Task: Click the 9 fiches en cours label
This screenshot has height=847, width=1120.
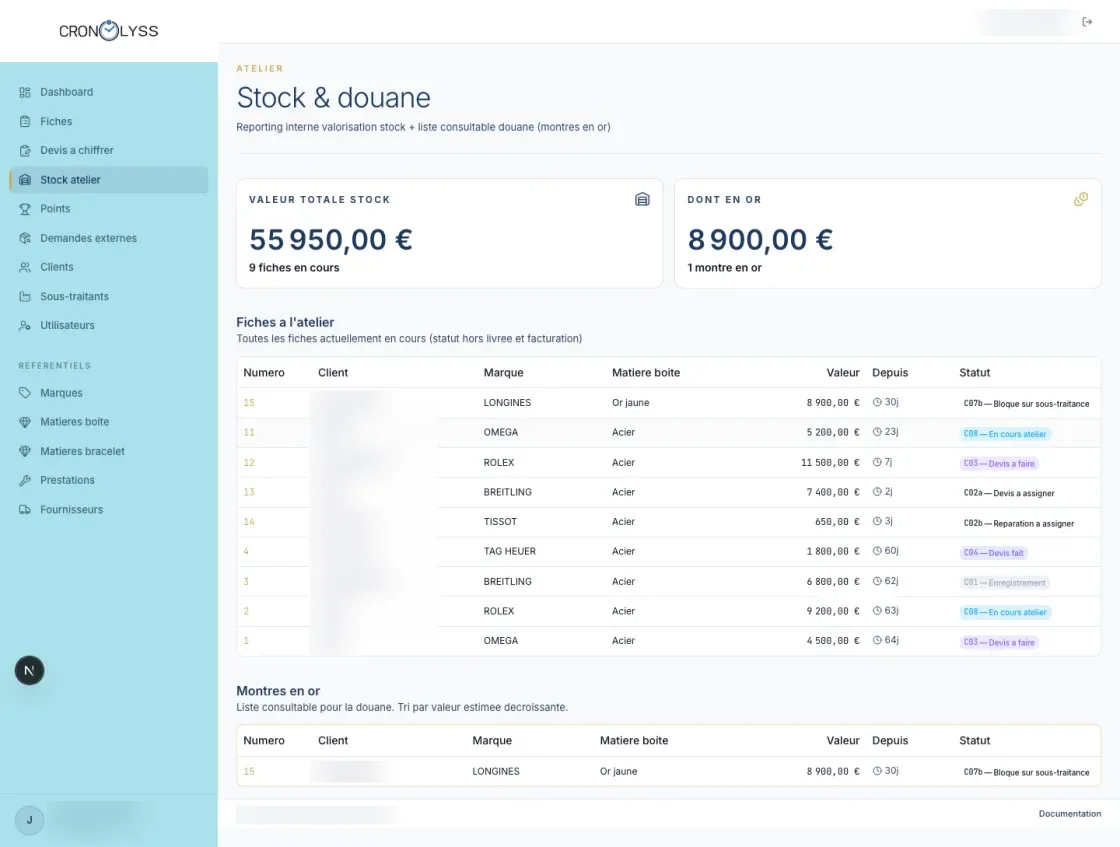Action: pos(294,268)
